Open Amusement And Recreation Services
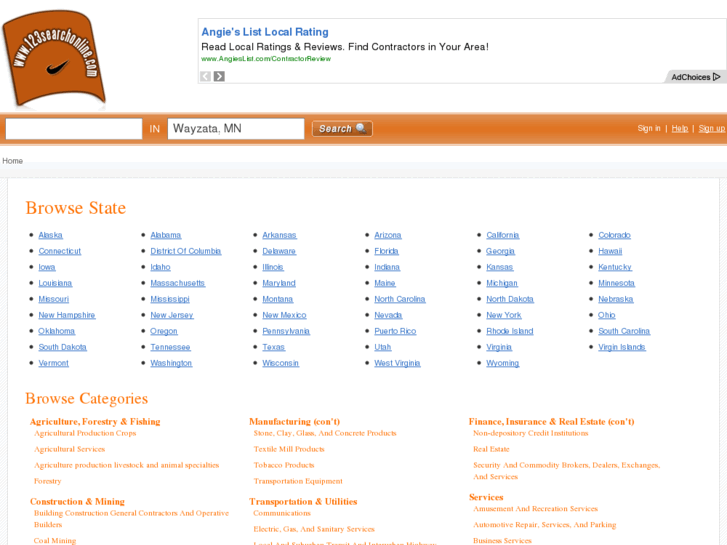The width and height of the screenshot is (727, 545). coord(536,509)
